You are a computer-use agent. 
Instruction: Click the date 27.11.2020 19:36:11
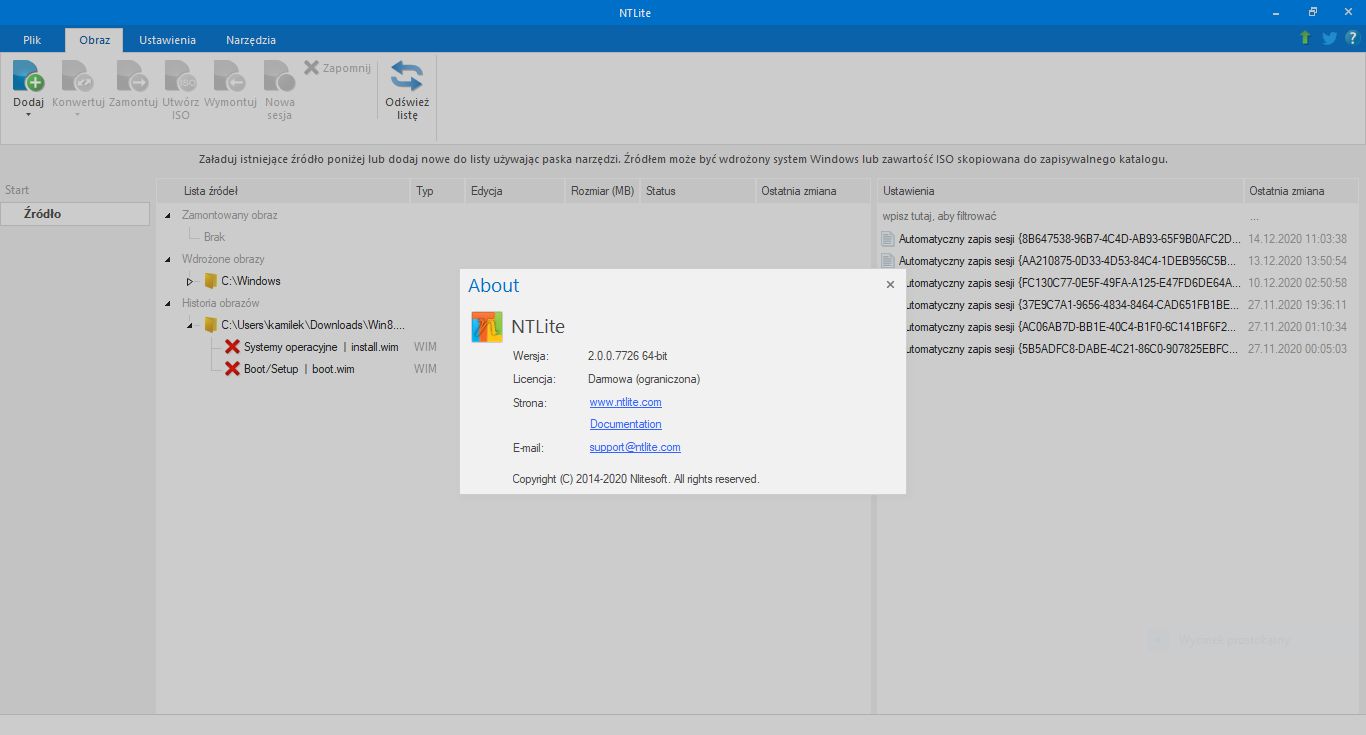(1298, 305)
